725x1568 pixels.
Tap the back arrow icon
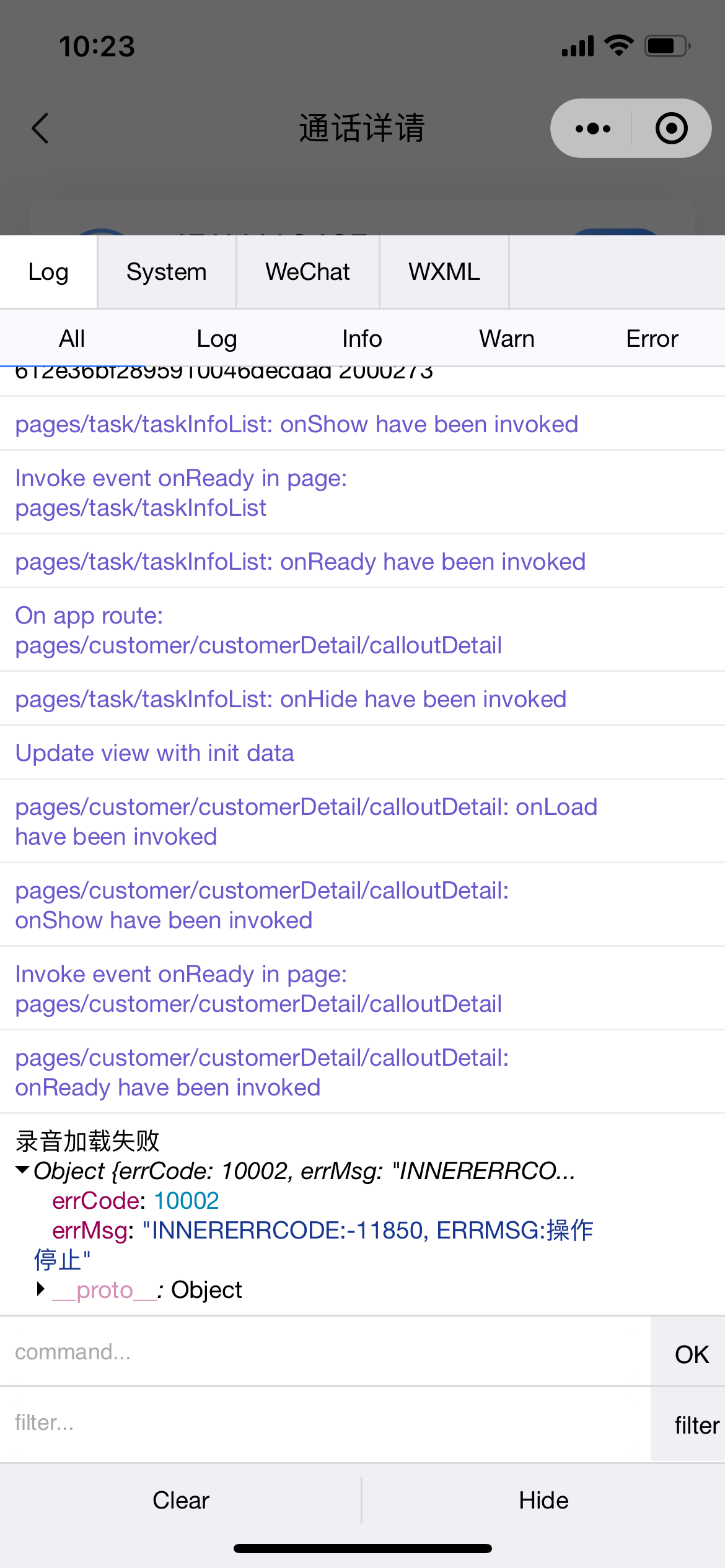tap(41, 128)
